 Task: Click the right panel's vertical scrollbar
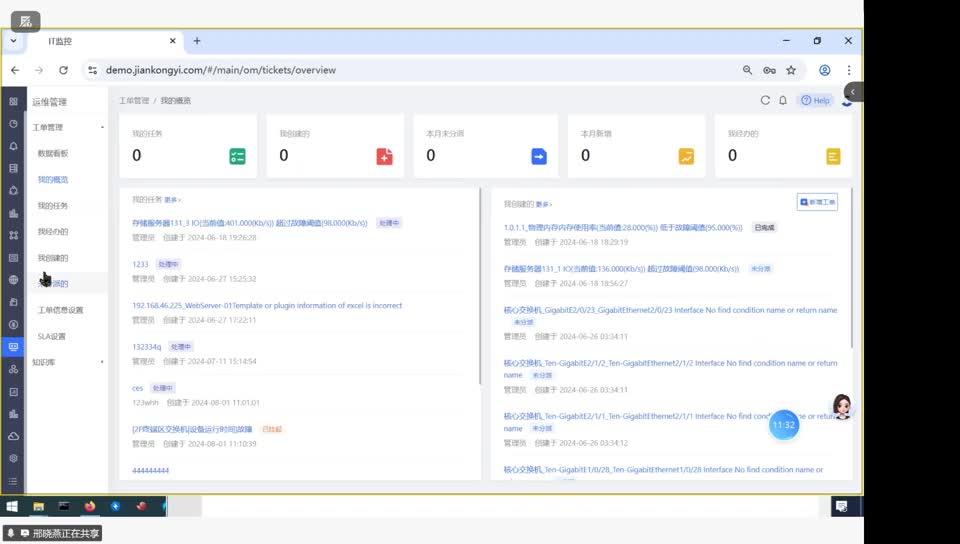[x=852, y=270]
